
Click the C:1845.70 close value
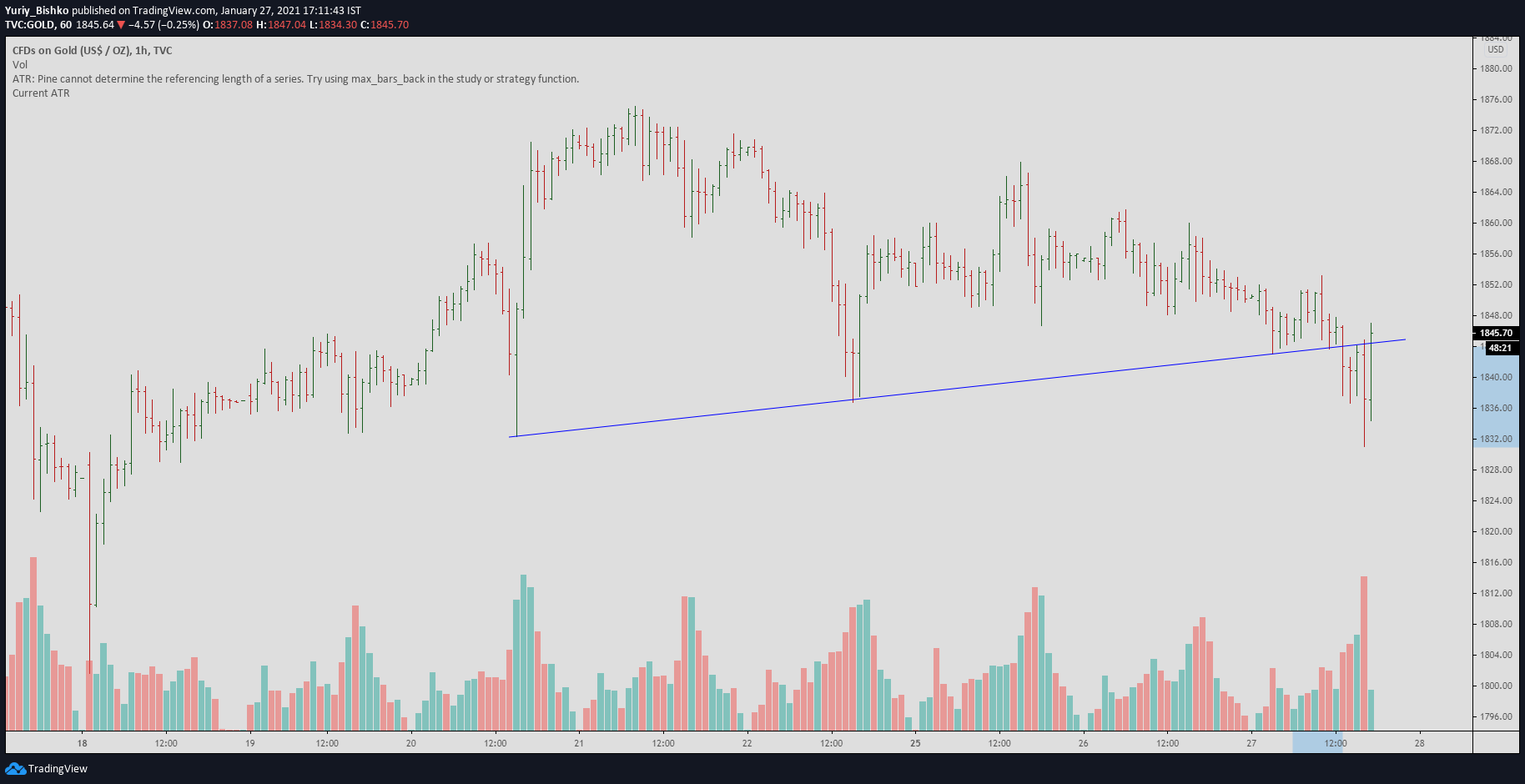pyautogui.click(x=385, y=25)
